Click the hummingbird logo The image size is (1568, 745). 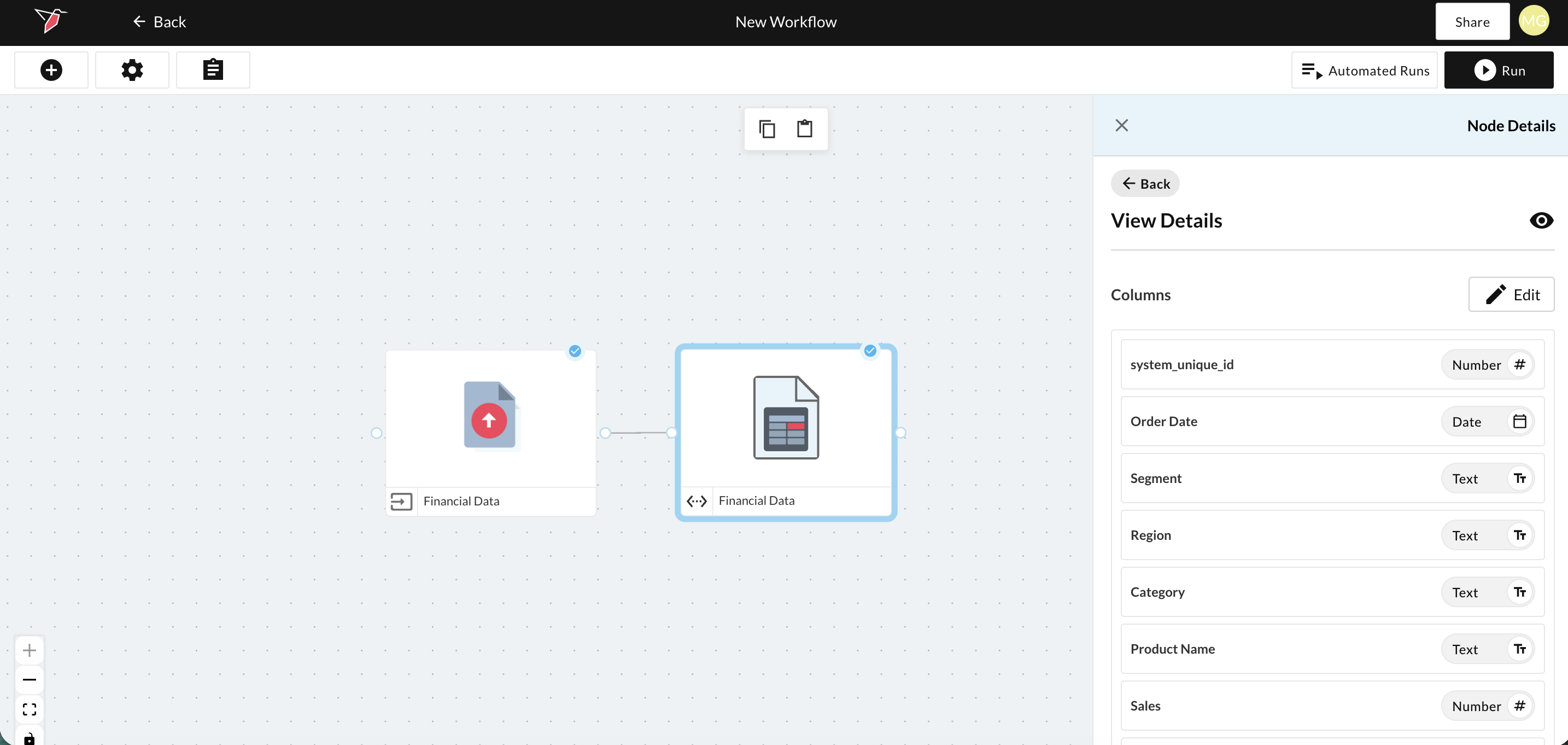50,20
